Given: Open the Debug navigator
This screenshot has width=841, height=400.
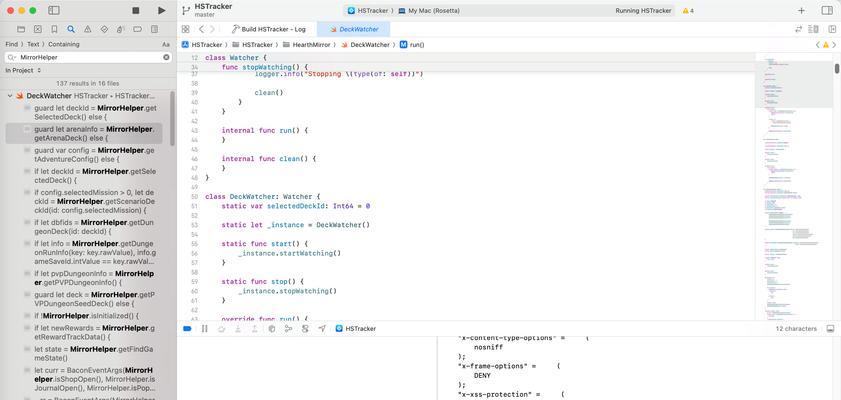Looking at the screenshot, I should tap(121, 29).
